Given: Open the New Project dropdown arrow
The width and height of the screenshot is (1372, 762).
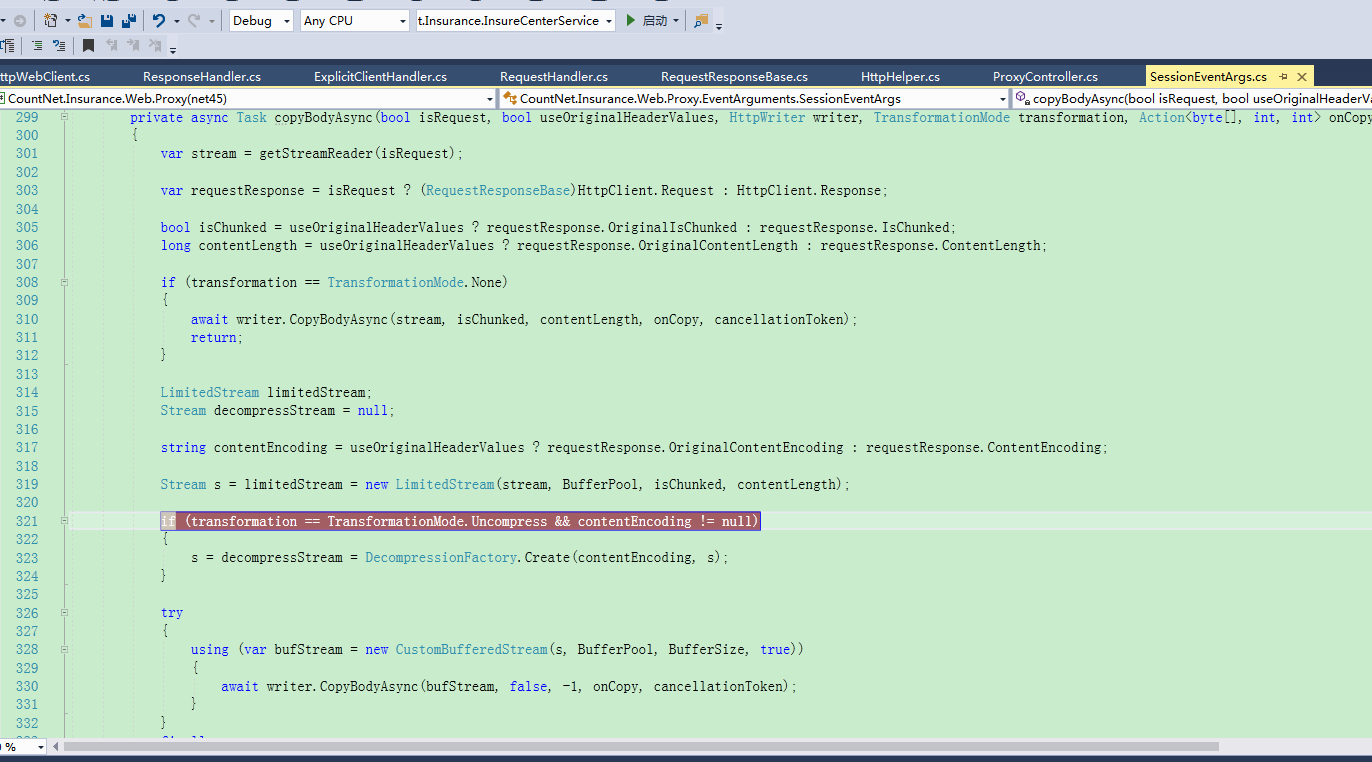Looking at the screenshot, I should 67,20.
